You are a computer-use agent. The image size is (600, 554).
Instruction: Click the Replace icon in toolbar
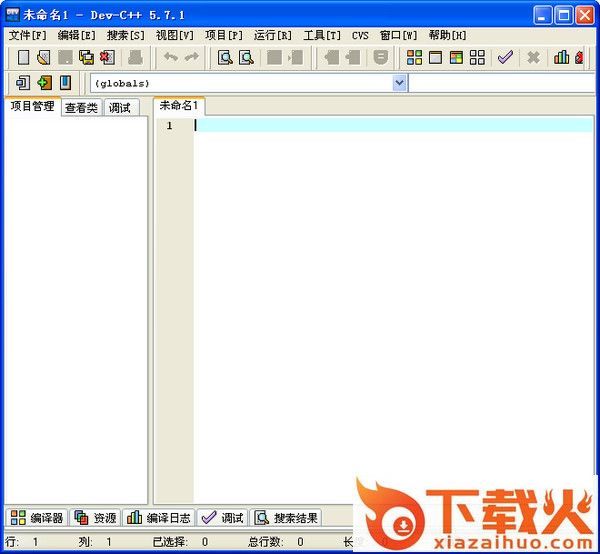pos(246,58)
